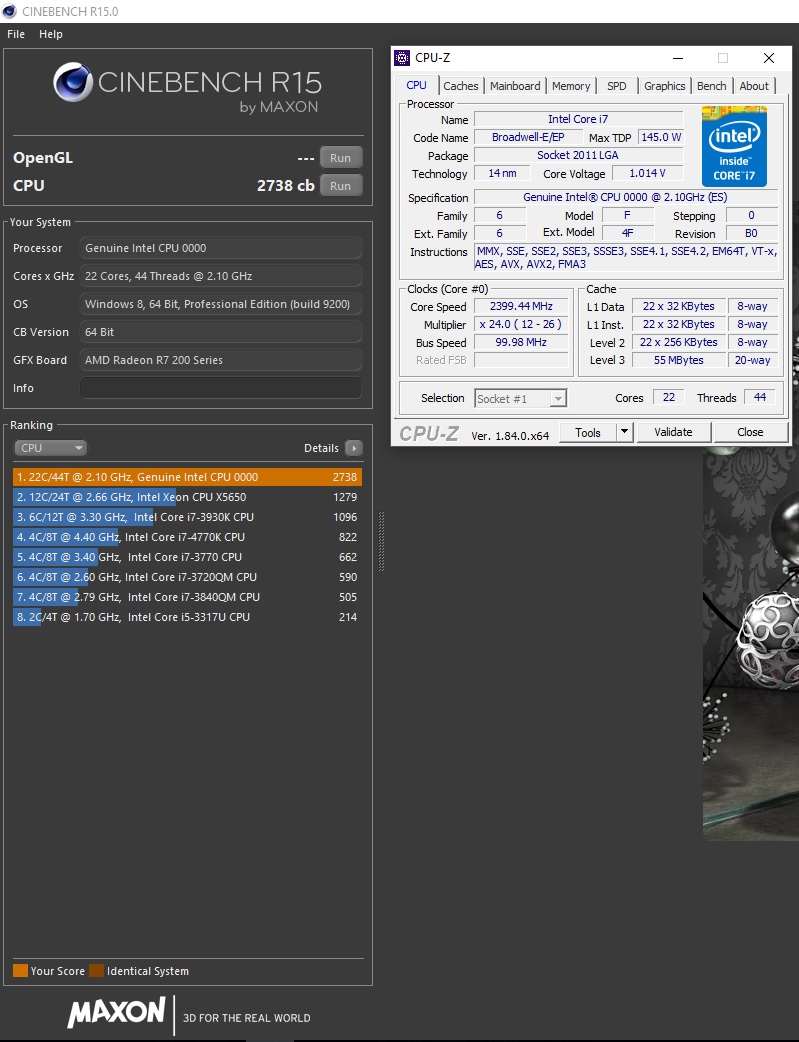Image resolution: width=799 pixels, height=1042 pixels.
Task: Run the OpenGL benchmark
Action: pos(340,158)
